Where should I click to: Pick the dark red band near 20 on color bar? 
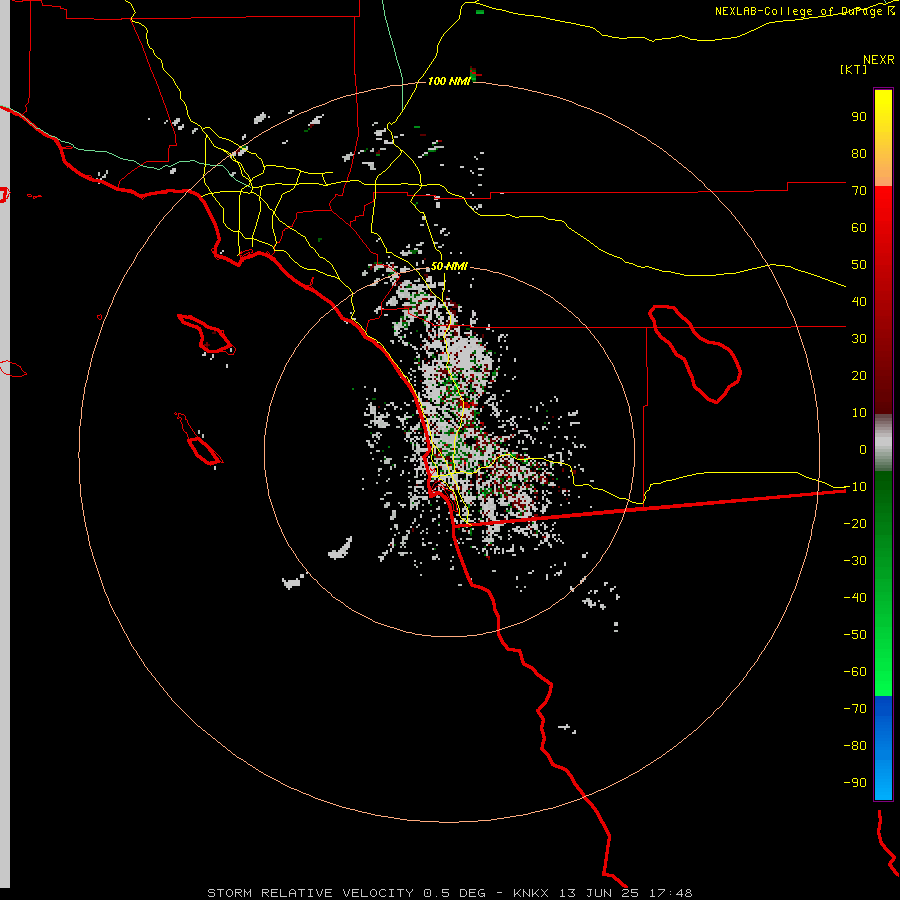click(883, 376)
